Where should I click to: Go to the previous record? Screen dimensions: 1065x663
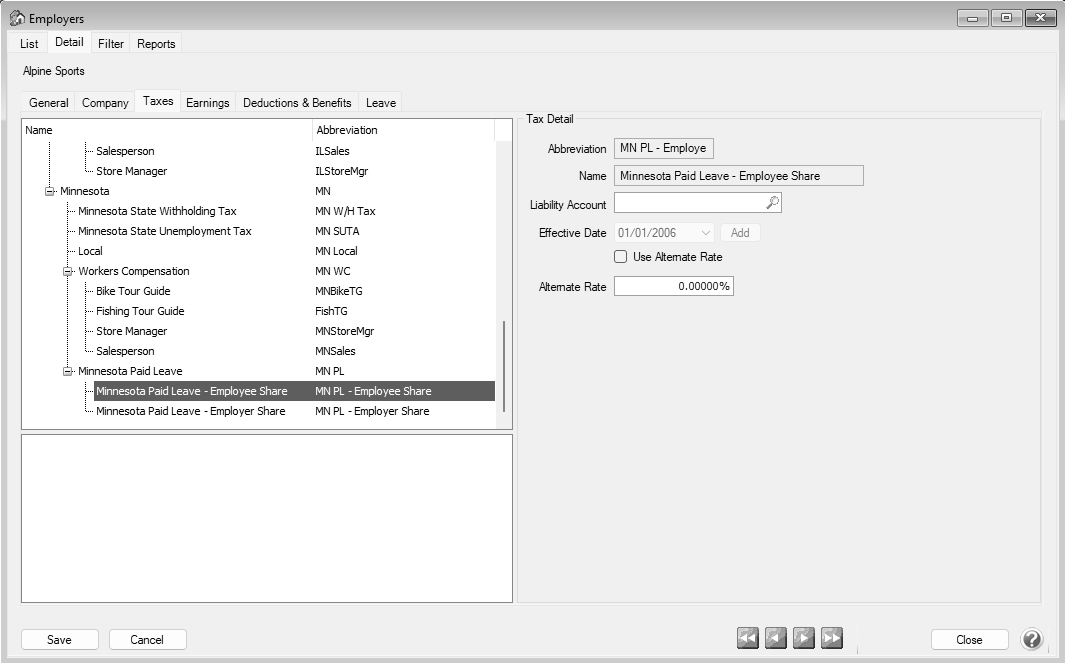(x=775, y=639)
